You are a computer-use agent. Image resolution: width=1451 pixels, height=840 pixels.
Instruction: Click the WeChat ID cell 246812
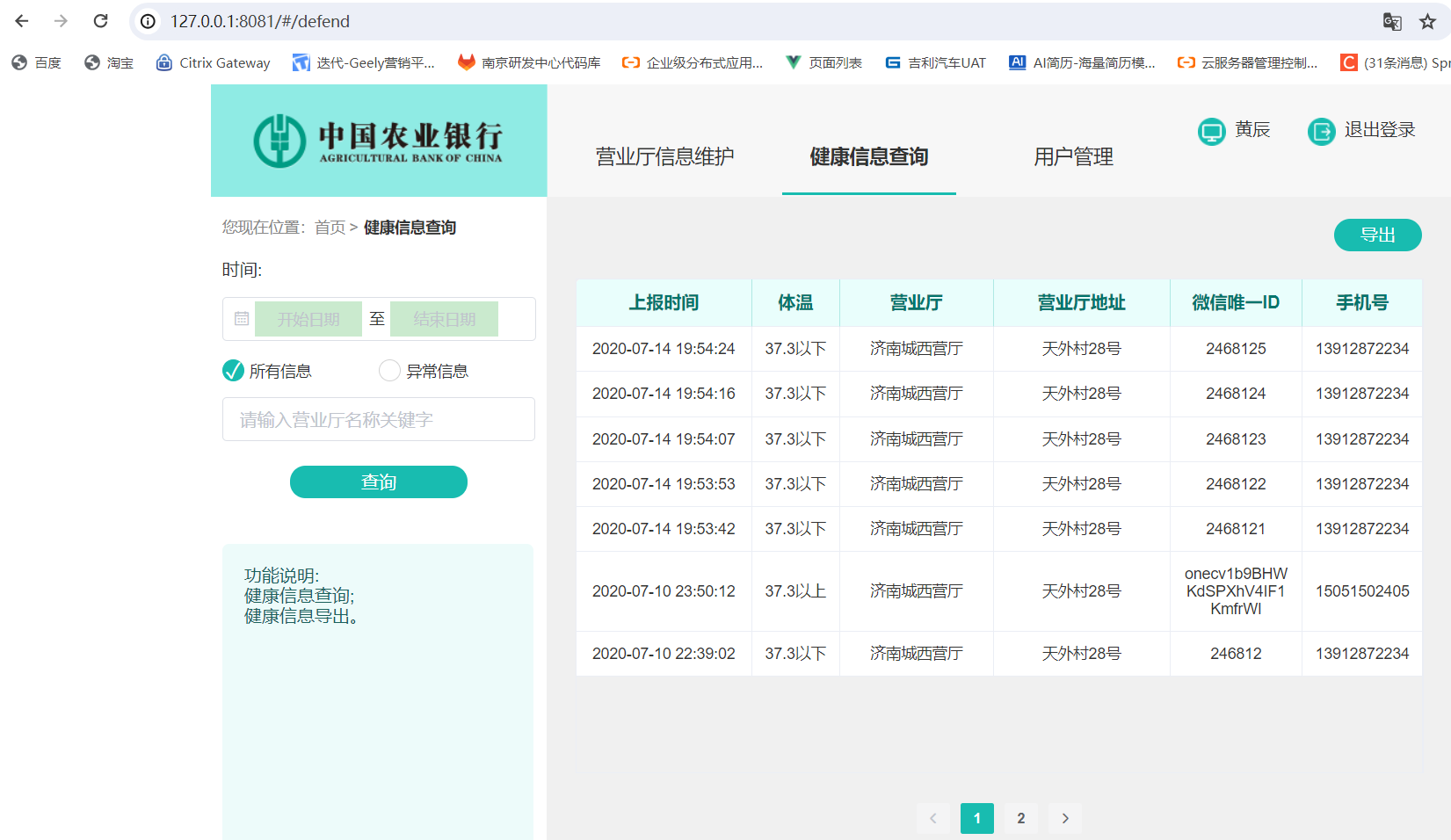tap(1236, 654)
